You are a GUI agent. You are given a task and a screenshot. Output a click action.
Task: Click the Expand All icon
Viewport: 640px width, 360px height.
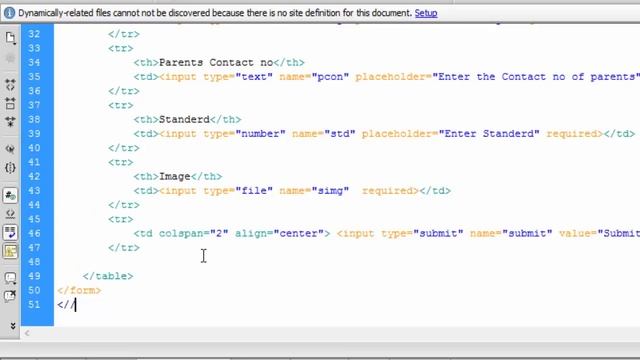[10, 122]
